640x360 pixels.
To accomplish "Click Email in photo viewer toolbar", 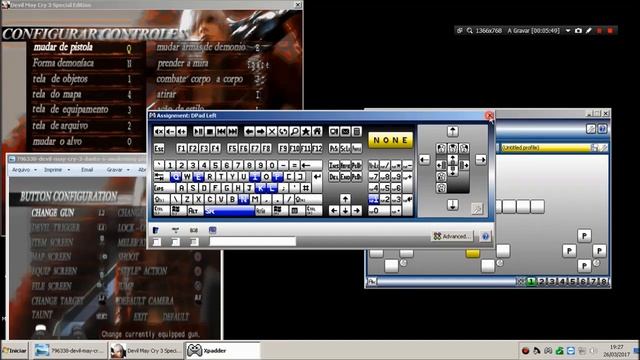I will [87, 170].
